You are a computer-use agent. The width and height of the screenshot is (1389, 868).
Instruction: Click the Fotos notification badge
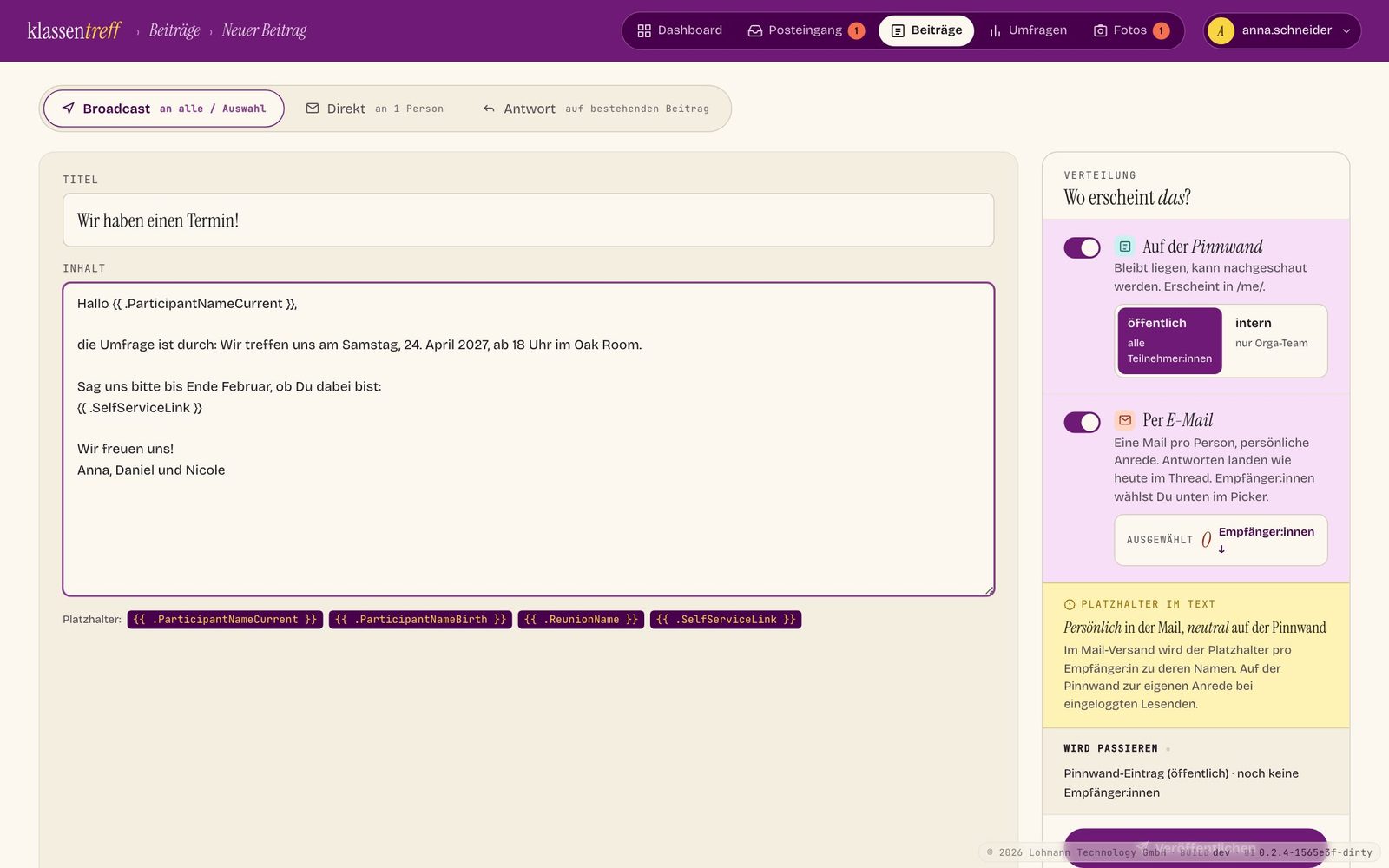1161,30
